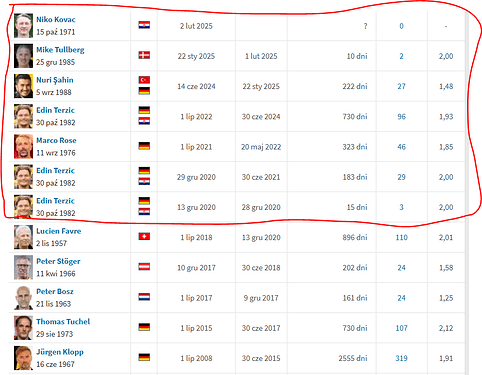482x375 pixels.
Task: Click the Swiss flag in Lucien Favre's row
Action: click(x=144, y=236)
